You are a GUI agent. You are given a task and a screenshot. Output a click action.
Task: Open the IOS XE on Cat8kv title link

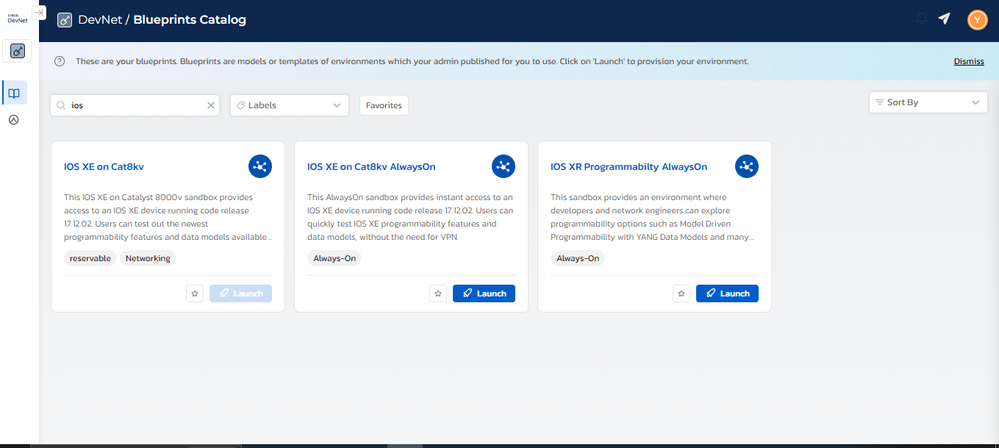coord(104,167)
